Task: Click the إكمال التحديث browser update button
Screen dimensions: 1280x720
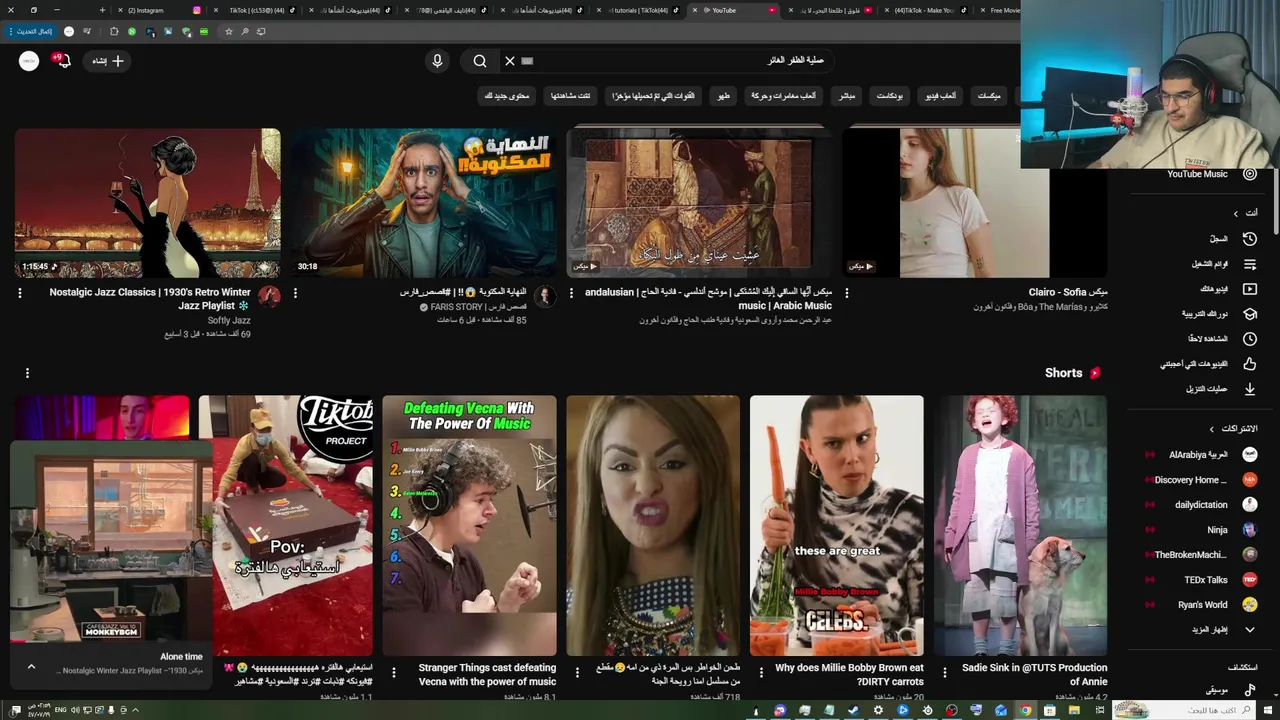Action: coord(31,31)
